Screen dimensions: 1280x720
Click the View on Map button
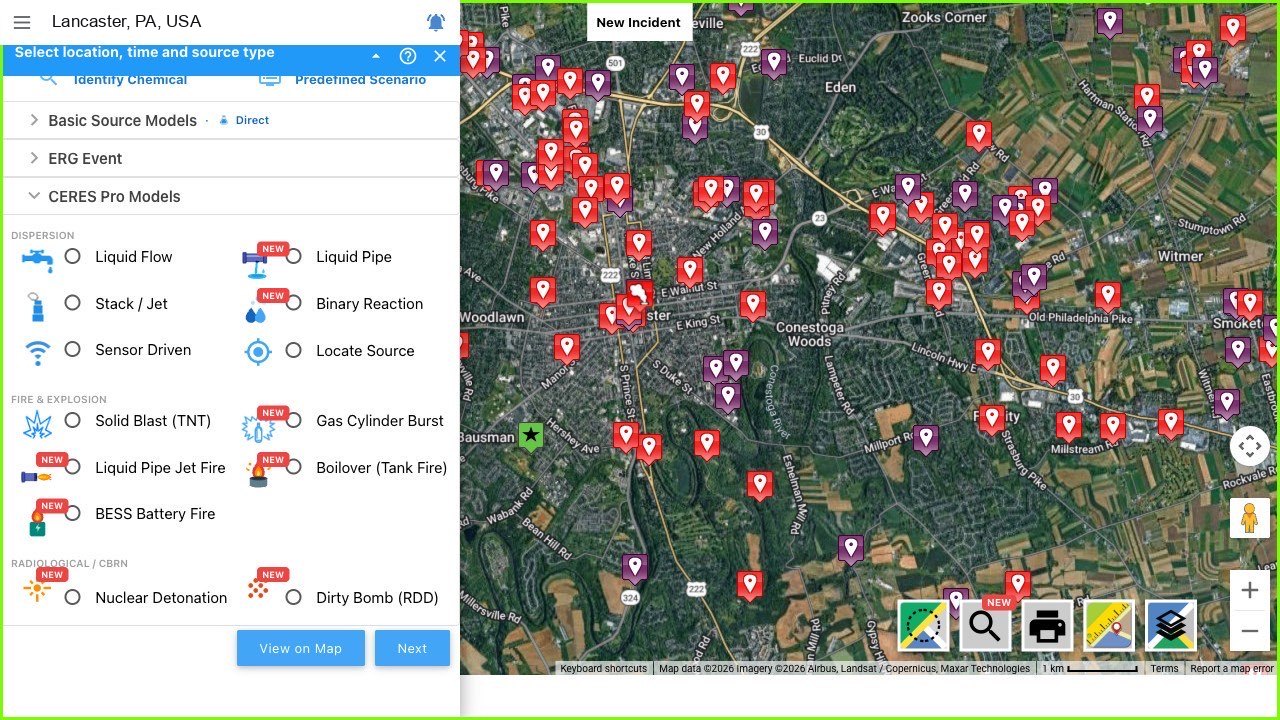301,648
